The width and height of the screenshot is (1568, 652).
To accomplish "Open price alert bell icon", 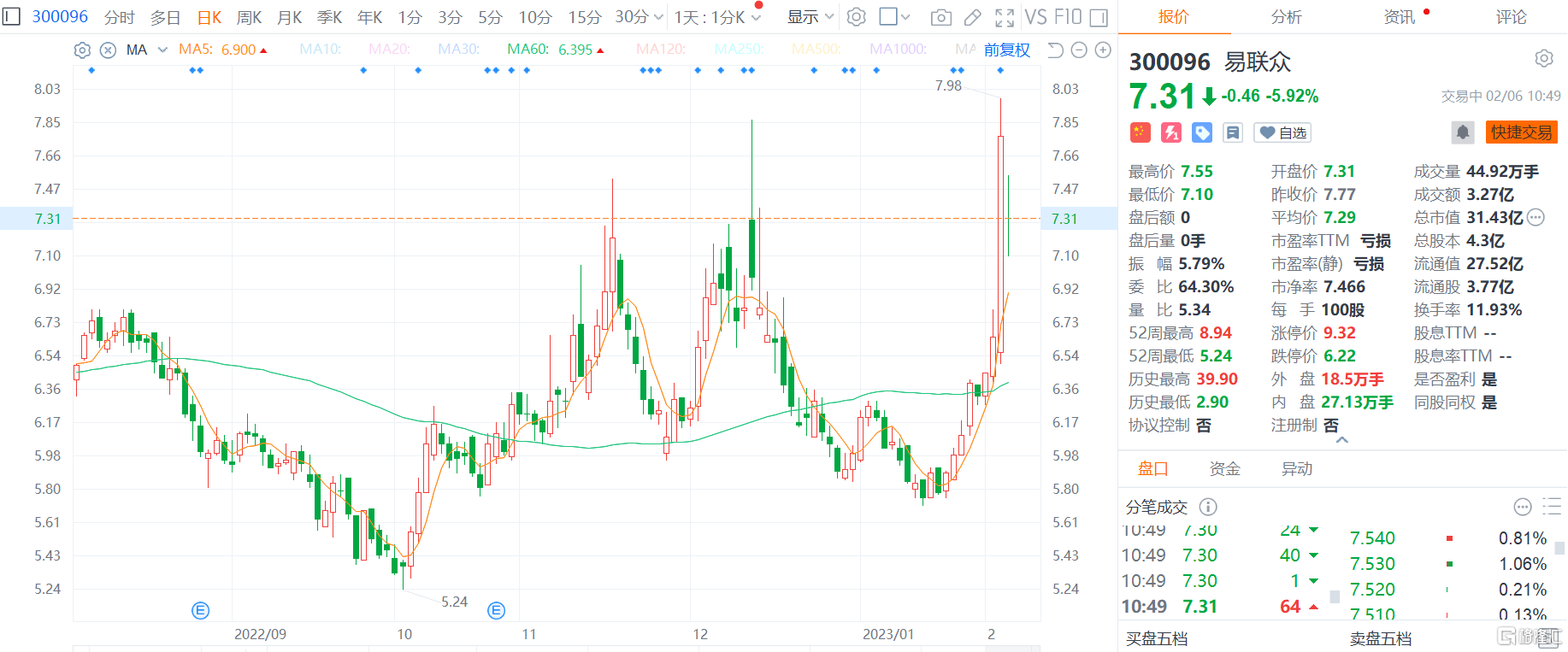I will (x=1463, y=132).
